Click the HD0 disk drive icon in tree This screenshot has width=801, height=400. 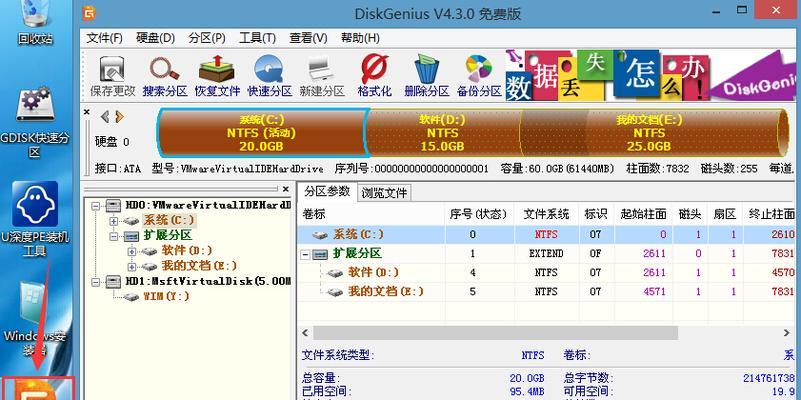pyautogui.click(x=113, y=205)
